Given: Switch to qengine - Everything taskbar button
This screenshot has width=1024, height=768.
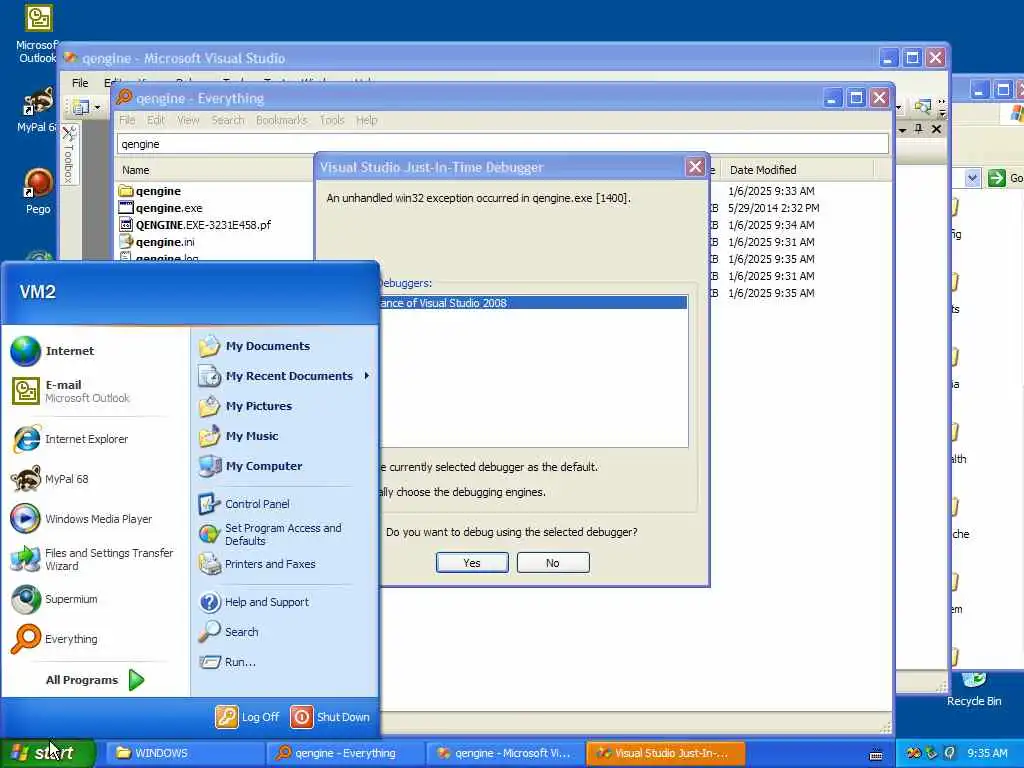Looking at the screenshot, I should click(345, 753).
